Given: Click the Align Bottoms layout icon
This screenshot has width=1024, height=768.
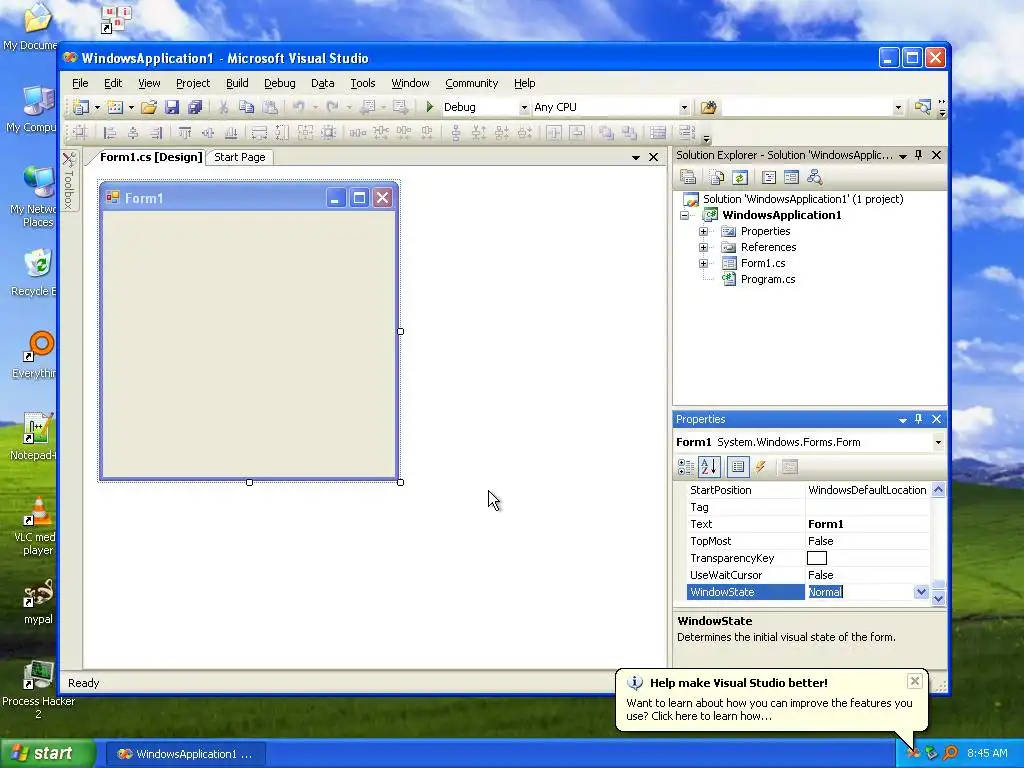Looking at the screenshot, I should 231,133.
